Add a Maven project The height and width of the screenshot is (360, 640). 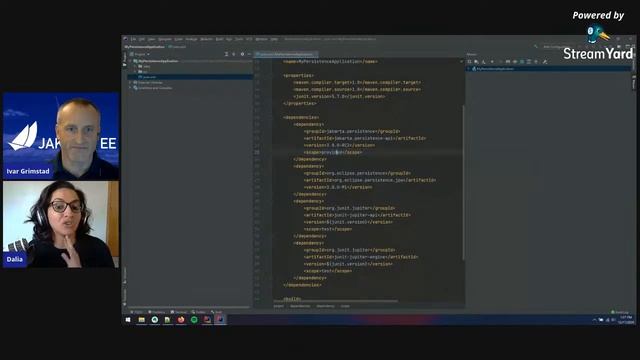[492, 62]
